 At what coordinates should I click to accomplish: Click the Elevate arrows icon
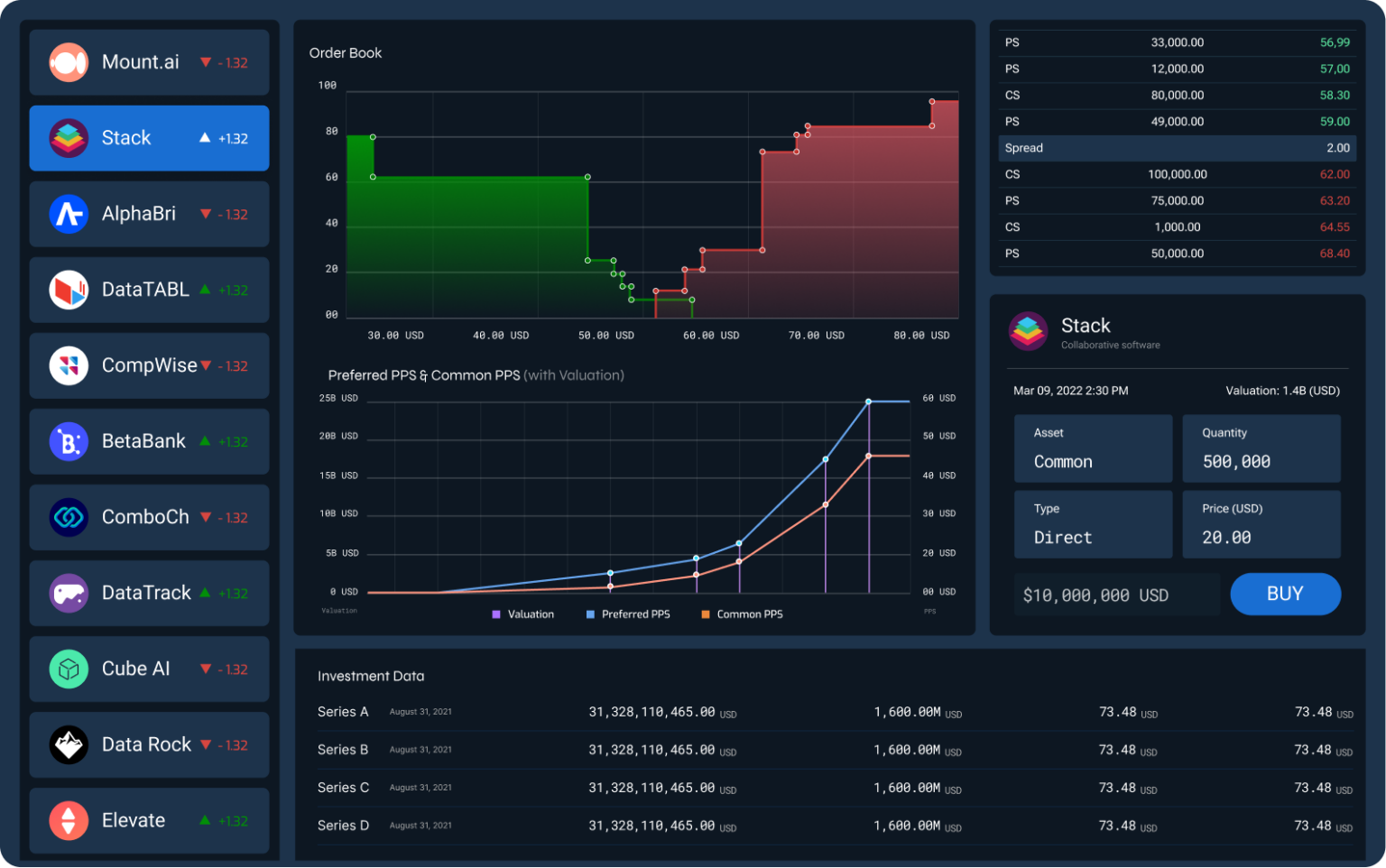pos(69,820)
